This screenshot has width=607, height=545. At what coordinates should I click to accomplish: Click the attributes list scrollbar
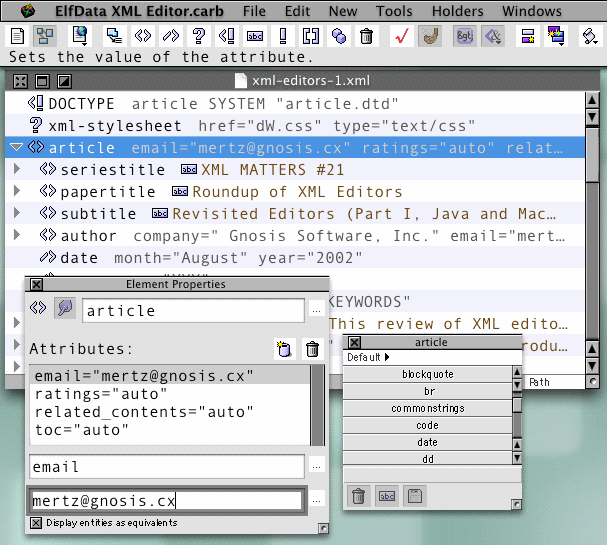coord(317,405)
